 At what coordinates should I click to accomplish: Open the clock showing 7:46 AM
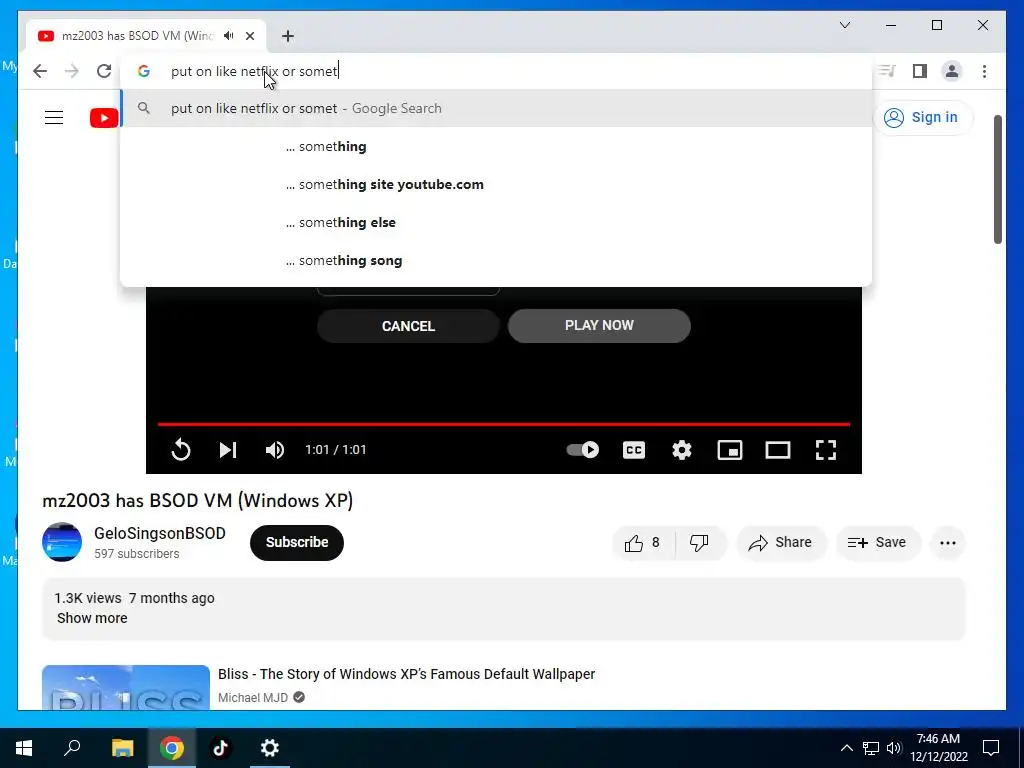coord(938,748)
